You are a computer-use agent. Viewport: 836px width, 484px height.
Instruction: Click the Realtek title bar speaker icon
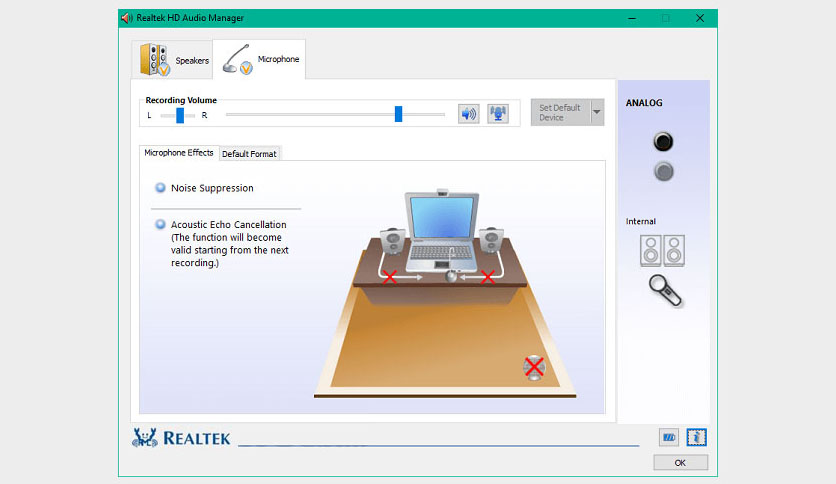pos(126,18)
